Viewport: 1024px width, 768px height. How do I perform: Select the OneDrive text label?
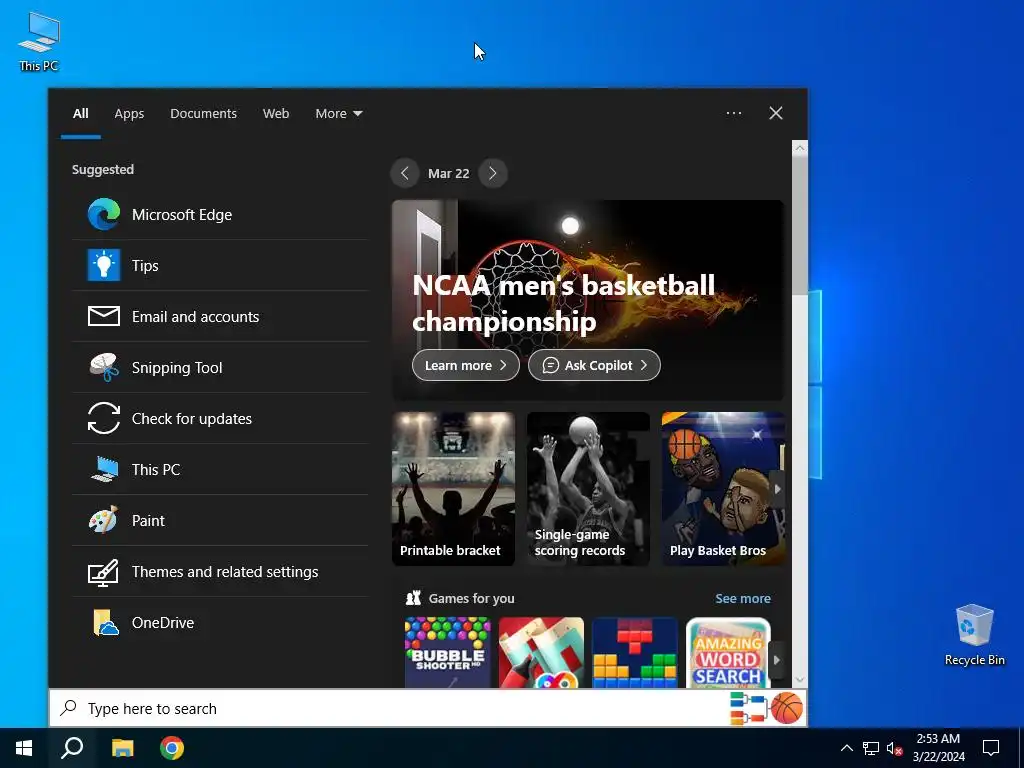[x=163, y=623]
